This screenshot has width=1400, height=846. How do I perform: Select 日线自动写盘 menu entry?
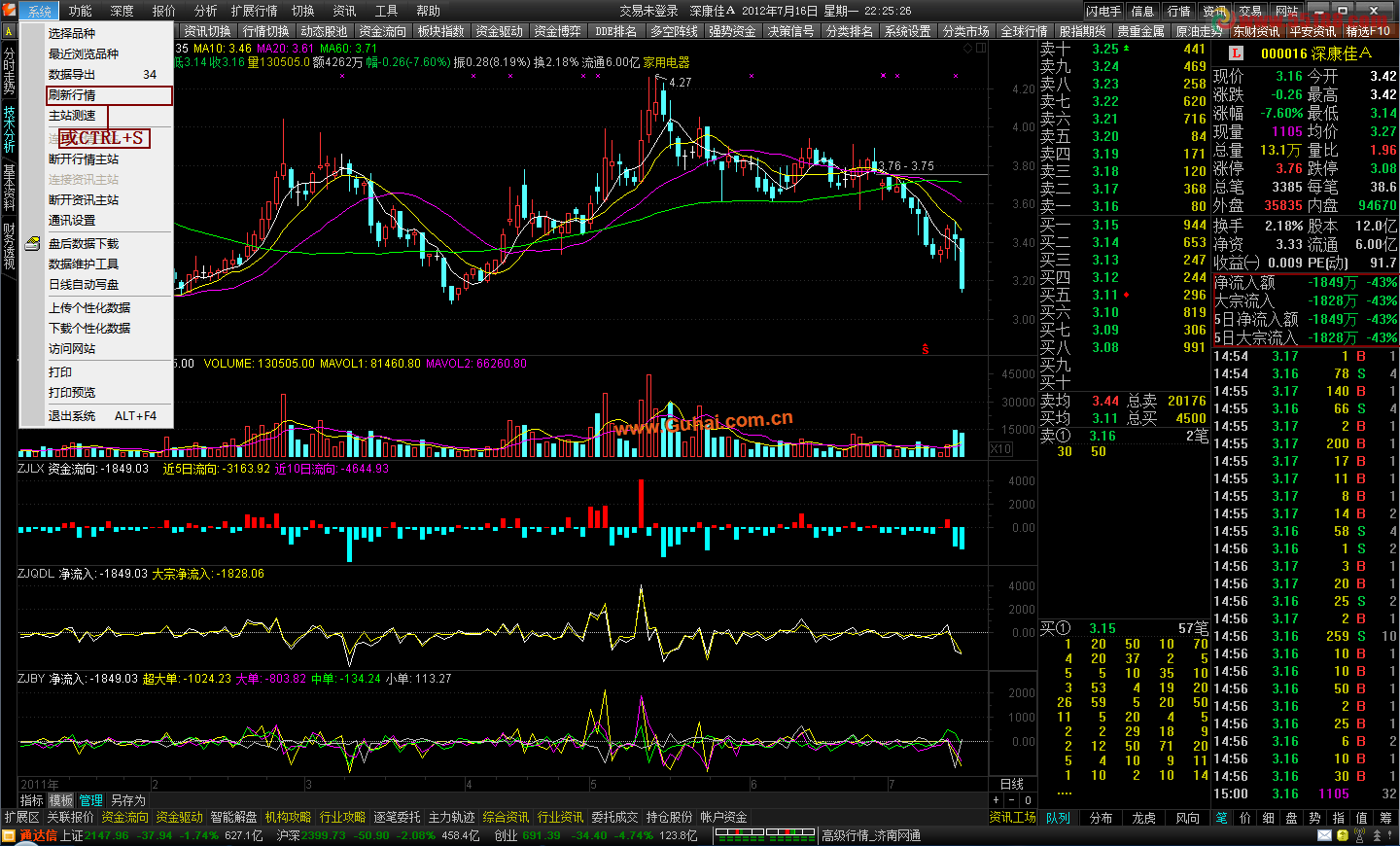(96, 284)
